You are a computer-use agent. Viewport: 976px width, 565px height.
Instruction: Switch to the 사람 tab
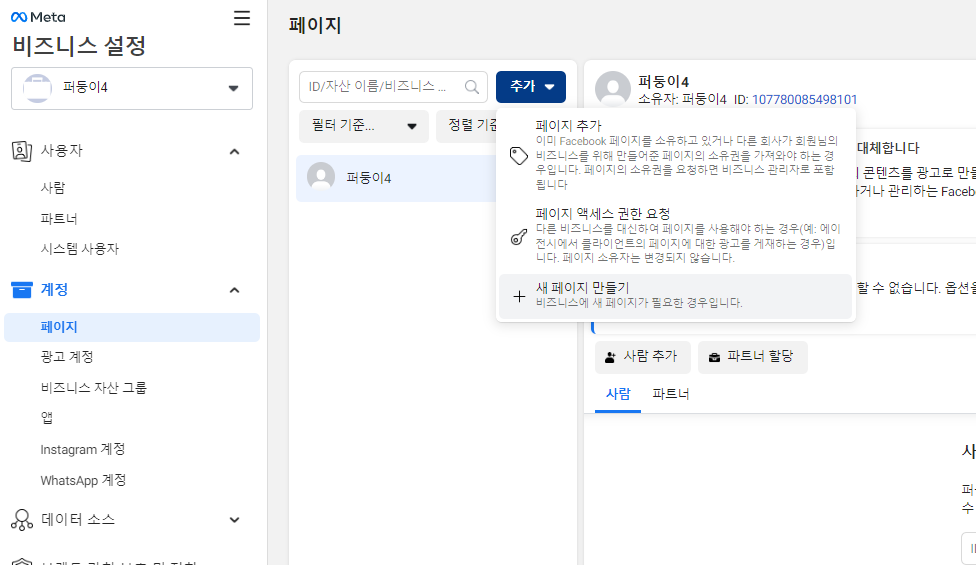(618, 395)
